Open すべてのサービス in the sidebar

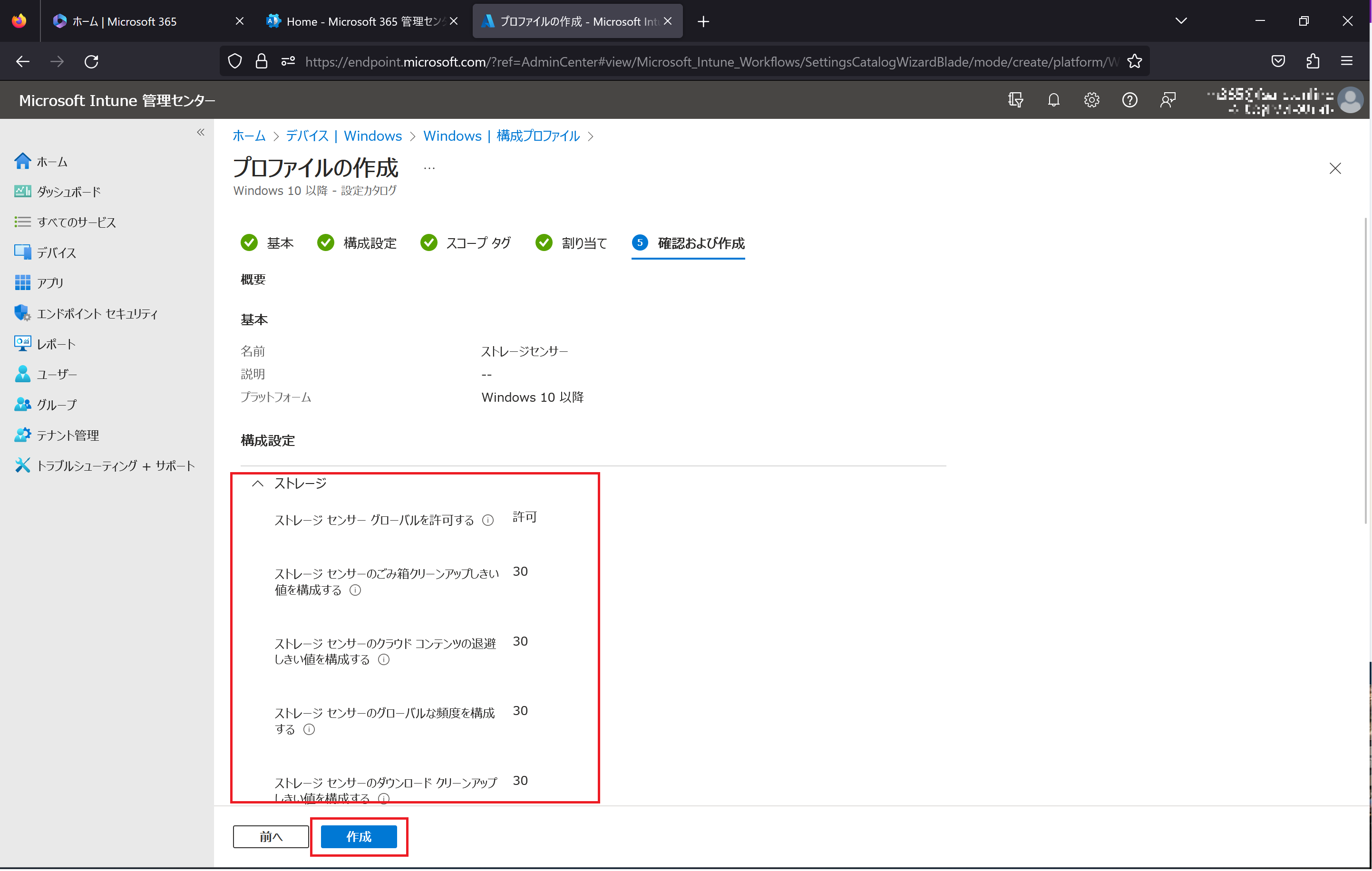(65, 222)
